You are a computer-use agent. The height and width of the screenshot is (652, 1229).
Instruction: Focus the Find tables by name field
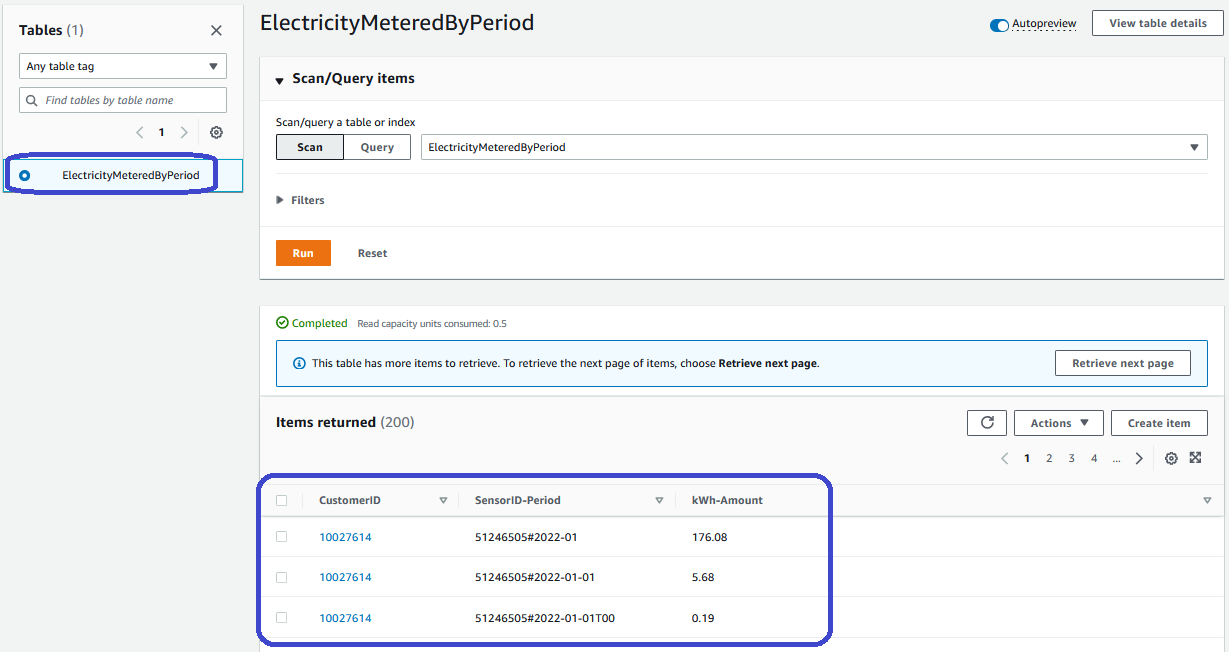123,100
